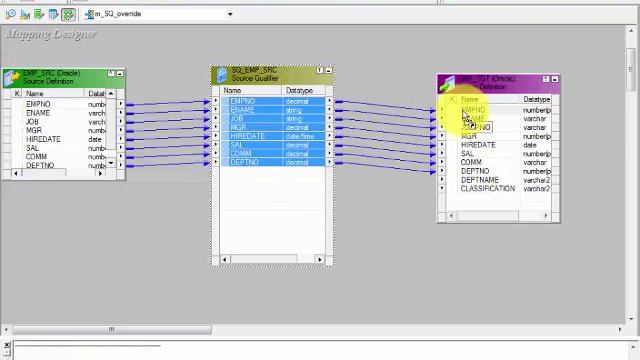Viewport: 640px width, 360px height.
Task: Select SAL row in target definition
Action: coord(499,153)
